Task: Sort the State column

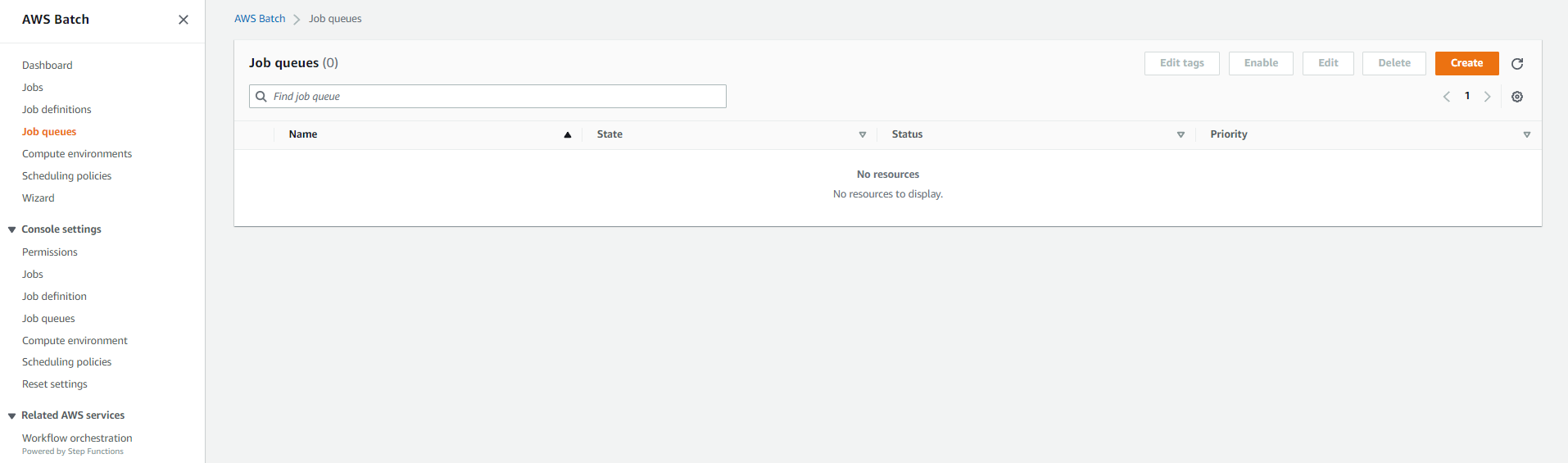Action: click(x=862, y=135)
